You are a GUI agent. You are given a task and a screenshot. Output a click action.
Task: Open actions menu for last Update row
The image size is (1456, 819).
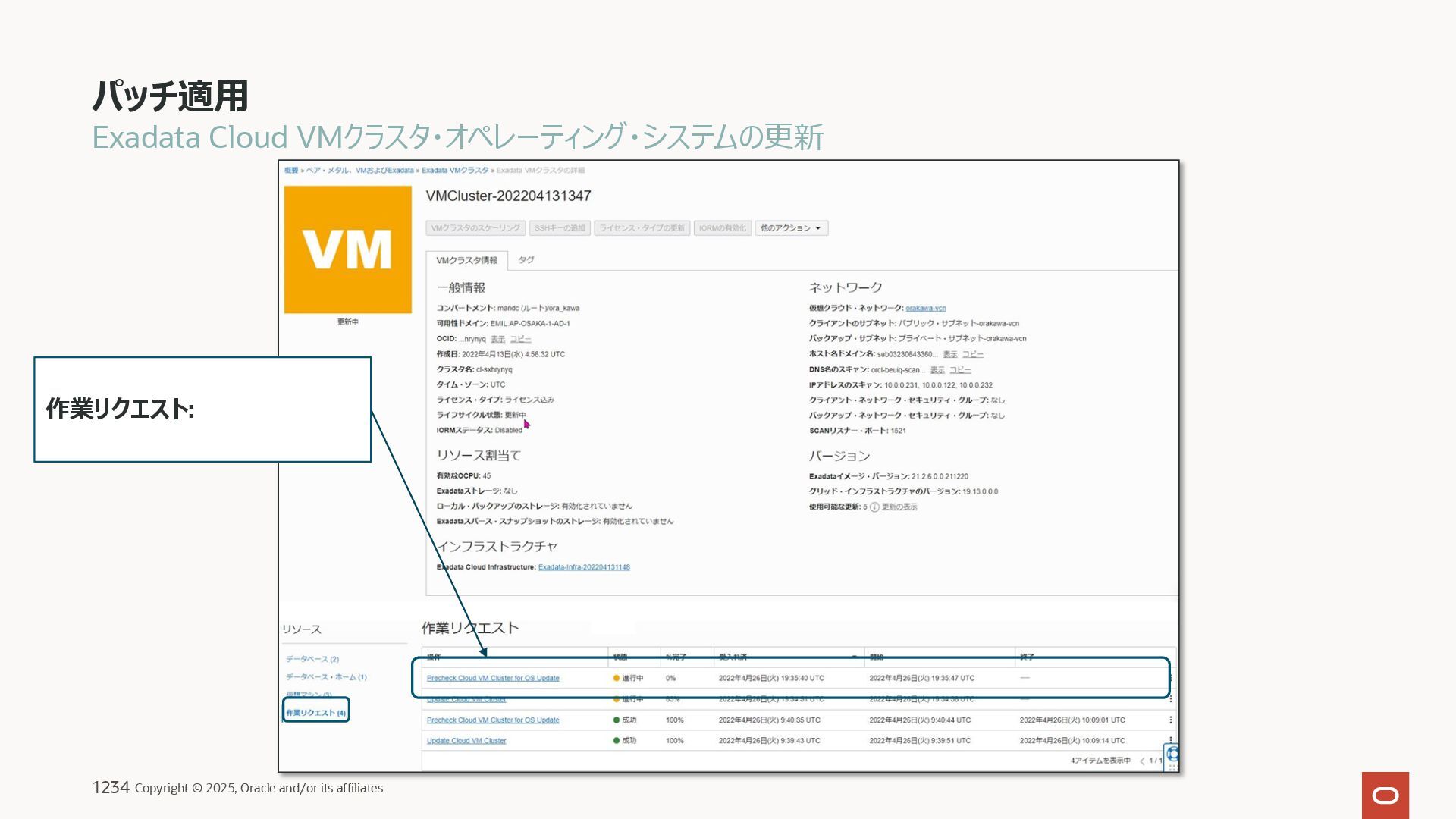pyautogui.click(x=1170, y=740)
